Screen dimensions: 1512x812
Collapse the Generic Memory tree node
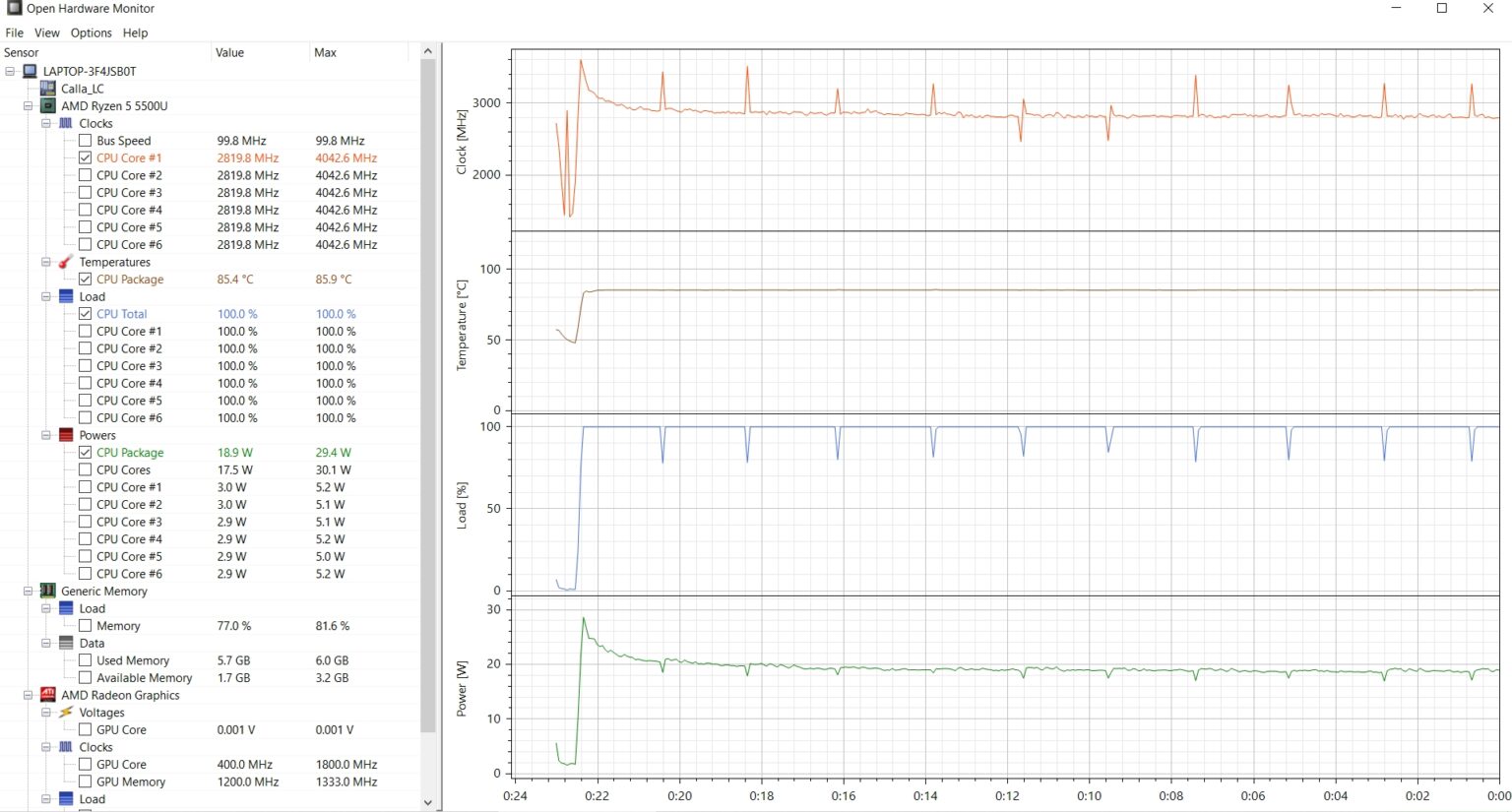pyautogui.click(x=29, y=592)
